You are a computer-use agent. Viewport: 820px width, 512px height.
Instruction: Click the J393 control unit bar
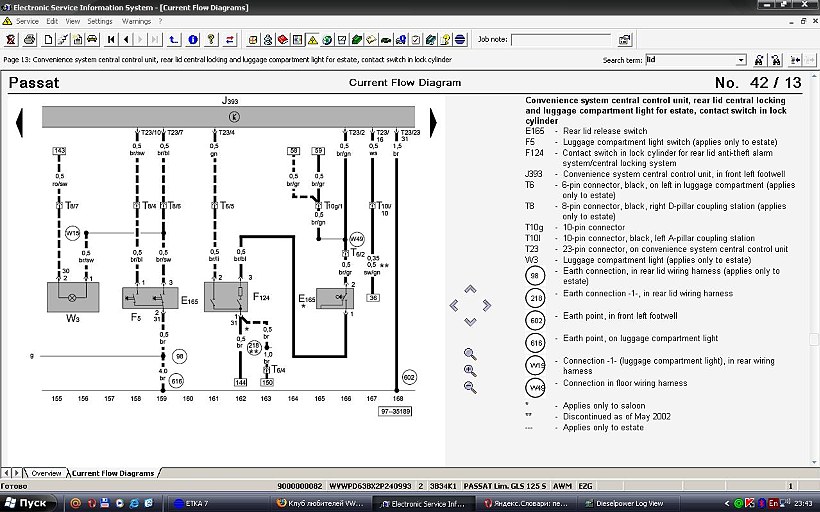coord(229,117)
